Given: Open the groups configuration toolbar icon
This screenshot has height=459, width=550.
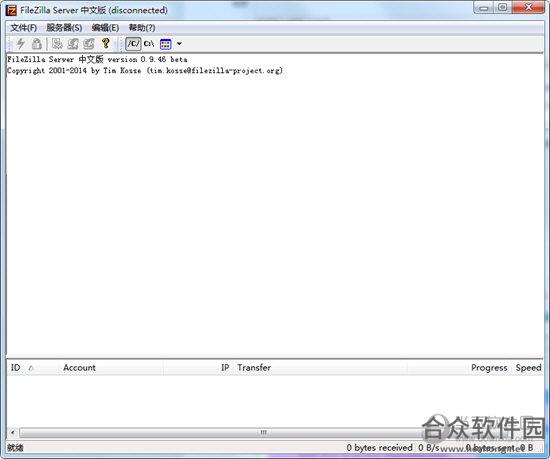Looking at the screenshot, I should [x=89, y=44].
